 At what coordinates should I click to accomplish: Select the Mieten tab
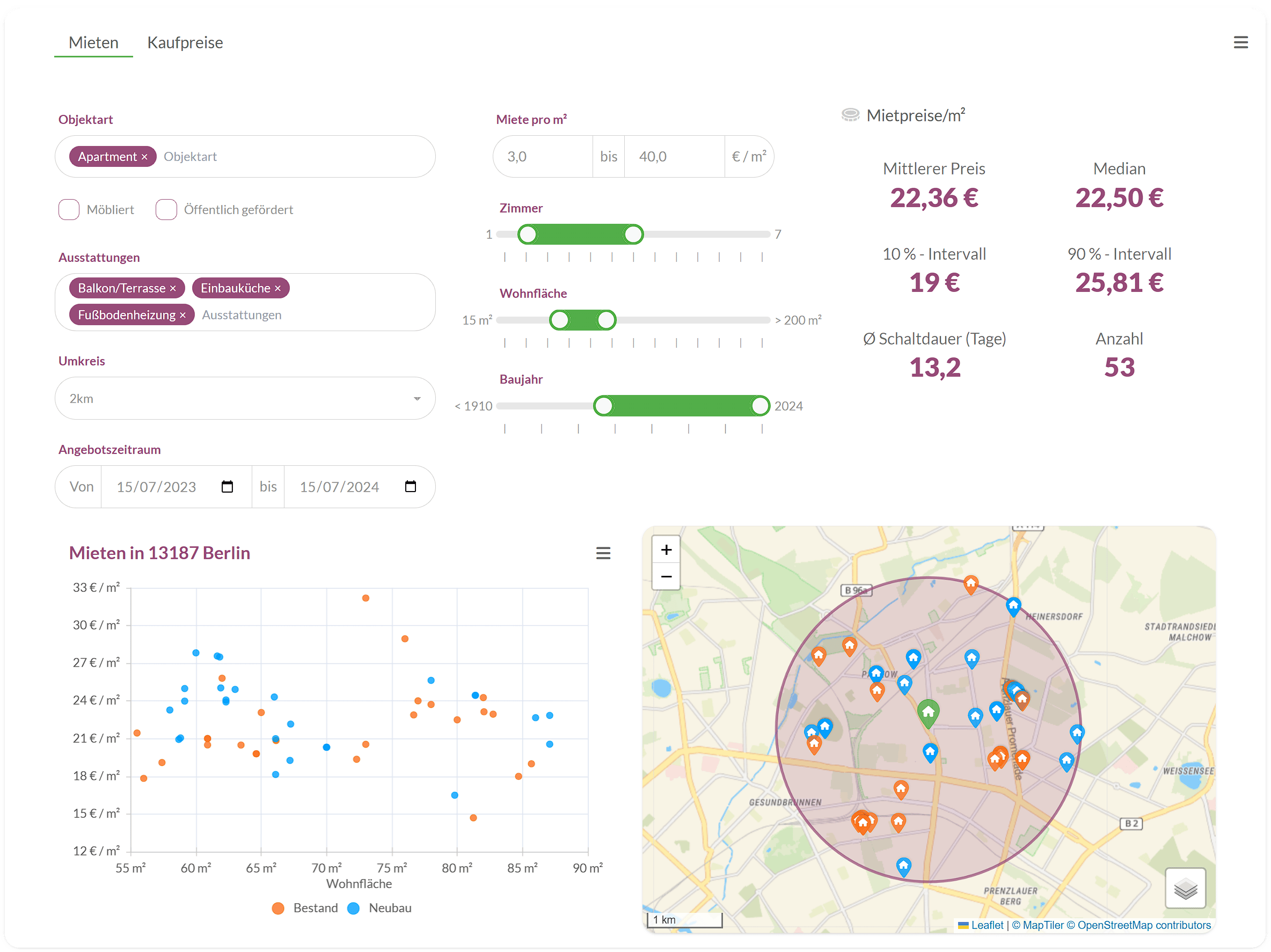click(93, 42)
